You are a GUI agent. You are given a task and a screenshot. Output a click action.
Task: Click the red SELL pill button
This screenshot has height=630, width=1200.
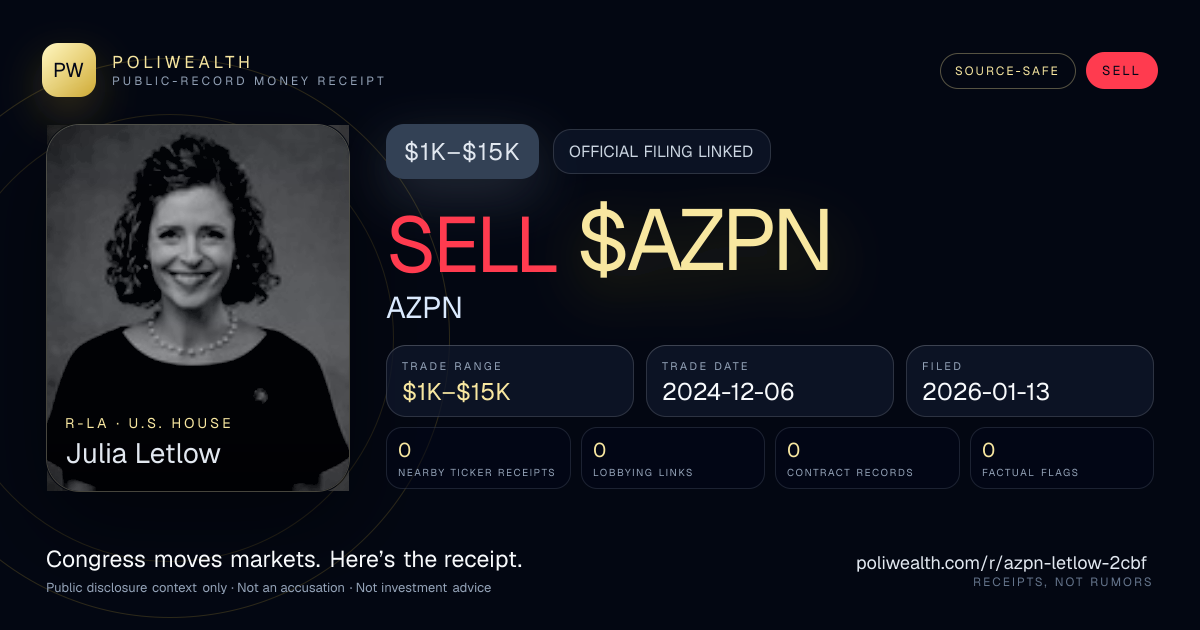pos(1121,71)
